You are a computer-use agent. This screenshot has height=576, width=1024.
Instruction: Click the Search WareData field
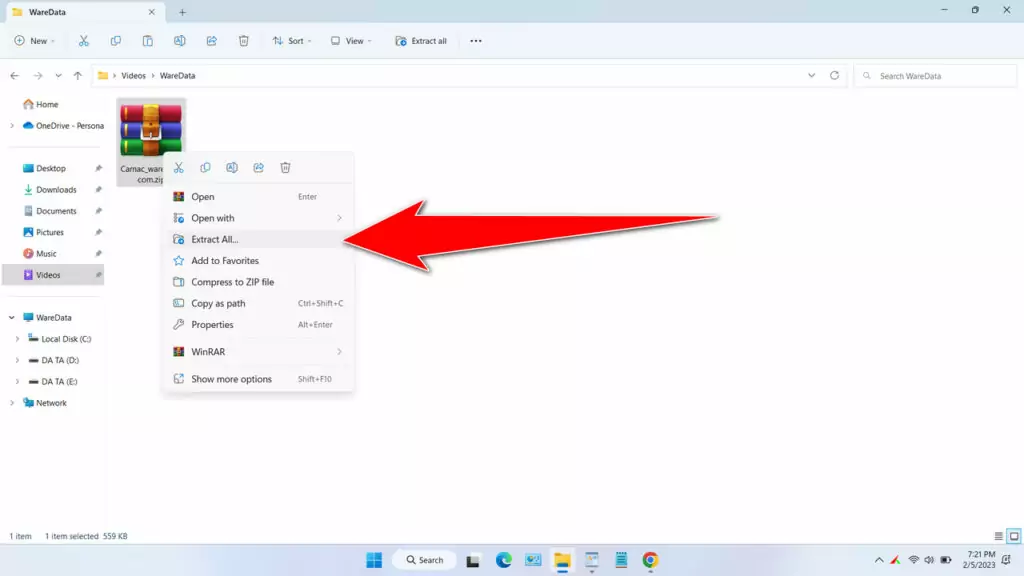tap(935, 76)
